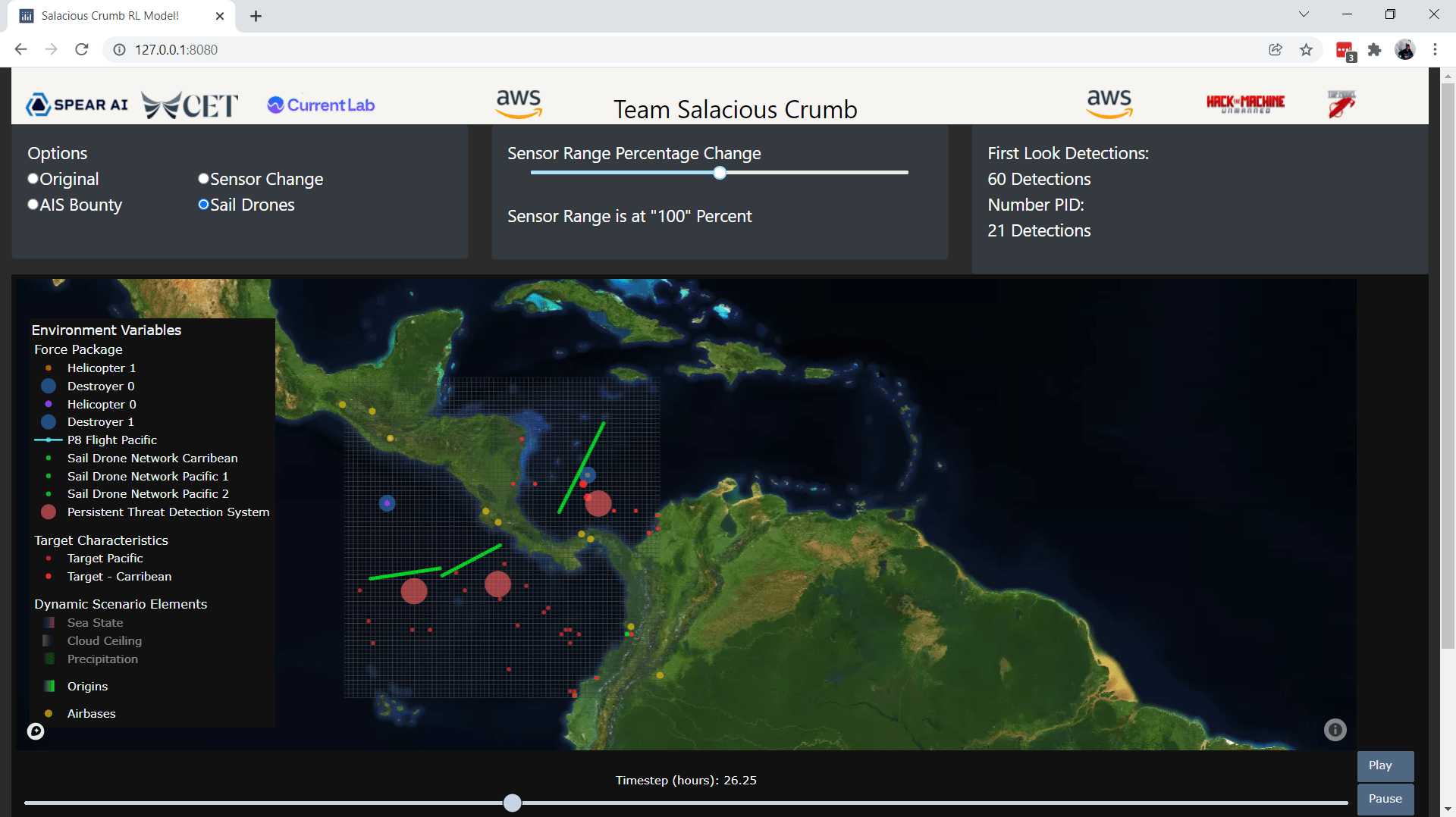The width and height of the screenshot is (1456, 817).
Task: Toggle Sail Drone Network Pacific 1 entry
Action: [x=147, y=477]
